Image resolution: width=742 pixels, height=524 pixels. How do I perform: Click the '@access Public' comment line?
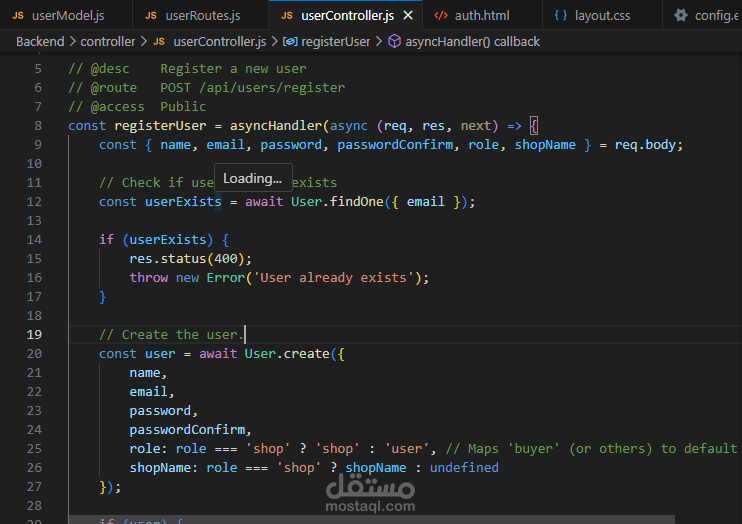click(x=137, y=107)
